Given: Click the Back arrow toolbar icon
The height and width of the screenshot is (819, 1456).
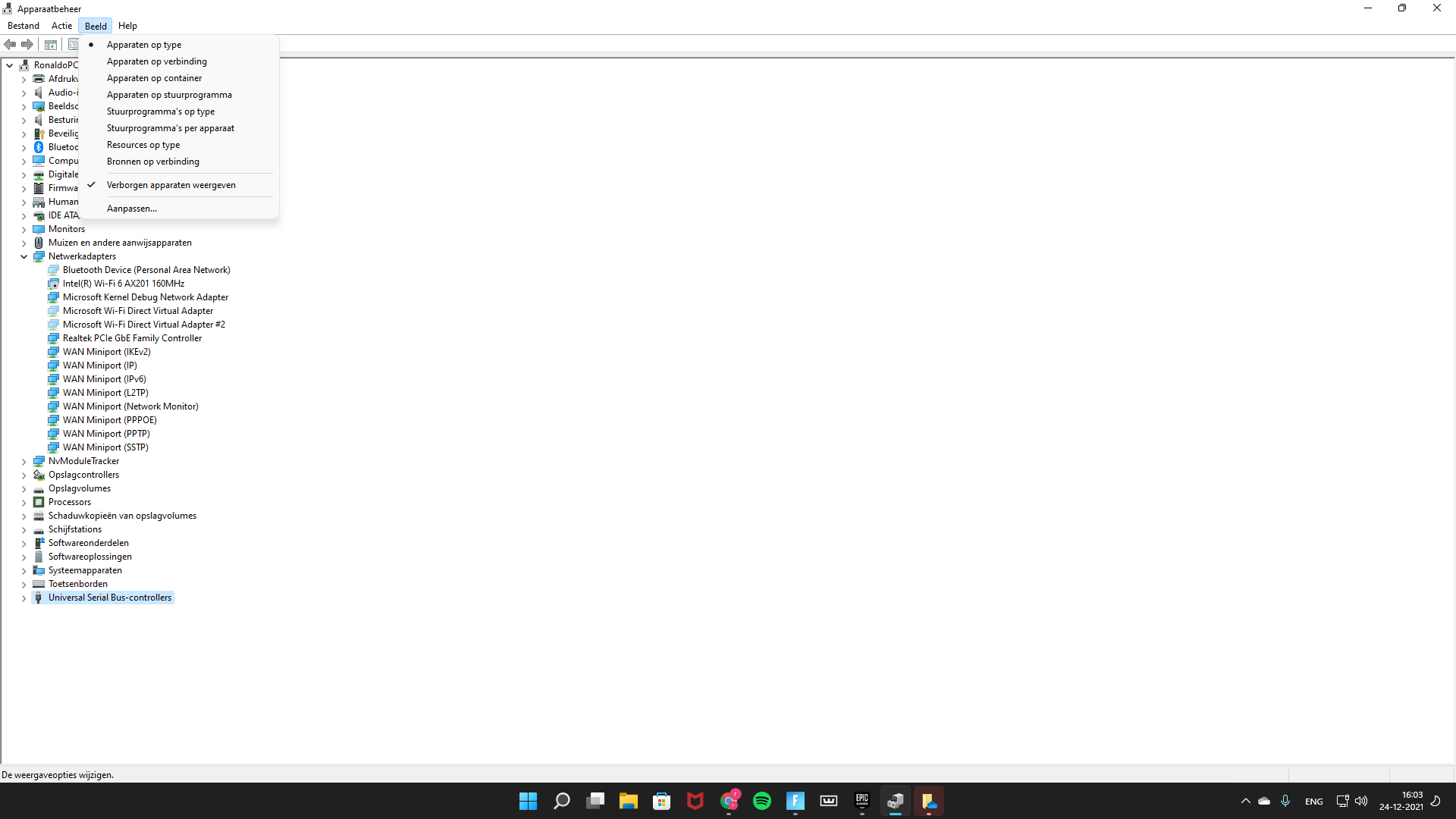Looking at the screenshot, I should [x=10, y=45].
